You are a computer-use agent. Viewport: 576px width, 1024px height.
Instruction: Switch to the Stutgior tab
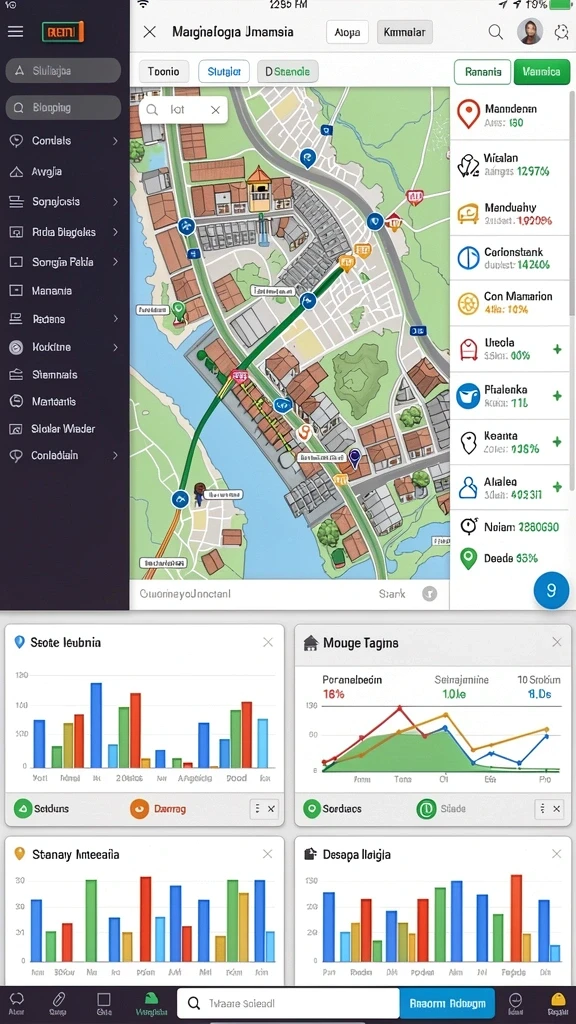pyautogui.click(x=224, y=72)
